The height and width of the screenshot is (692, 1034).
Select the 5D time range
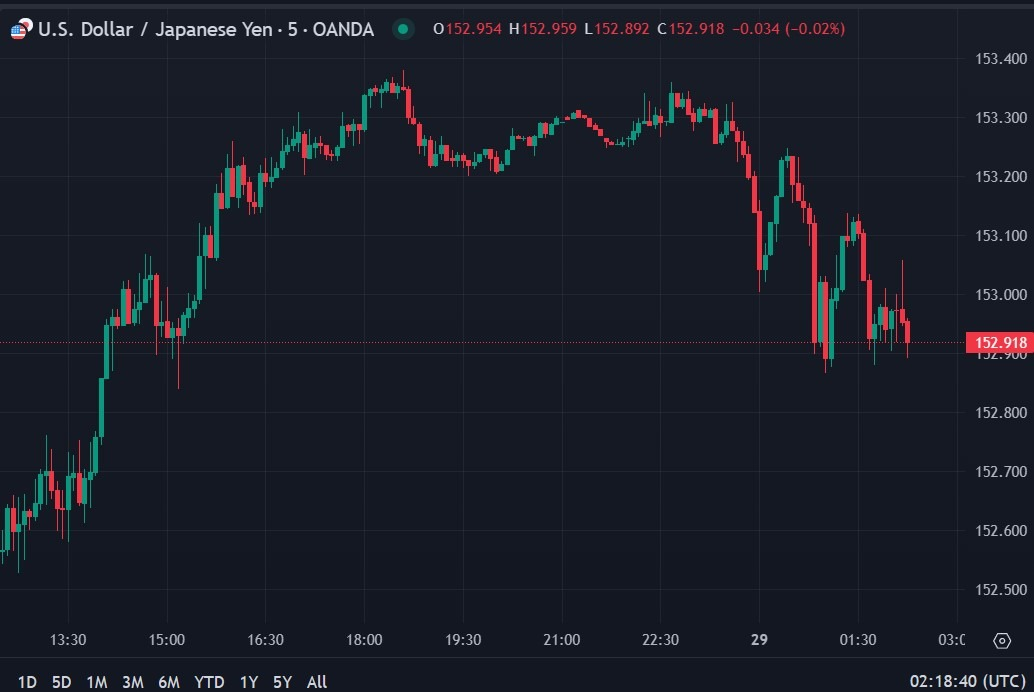(61, 681)
